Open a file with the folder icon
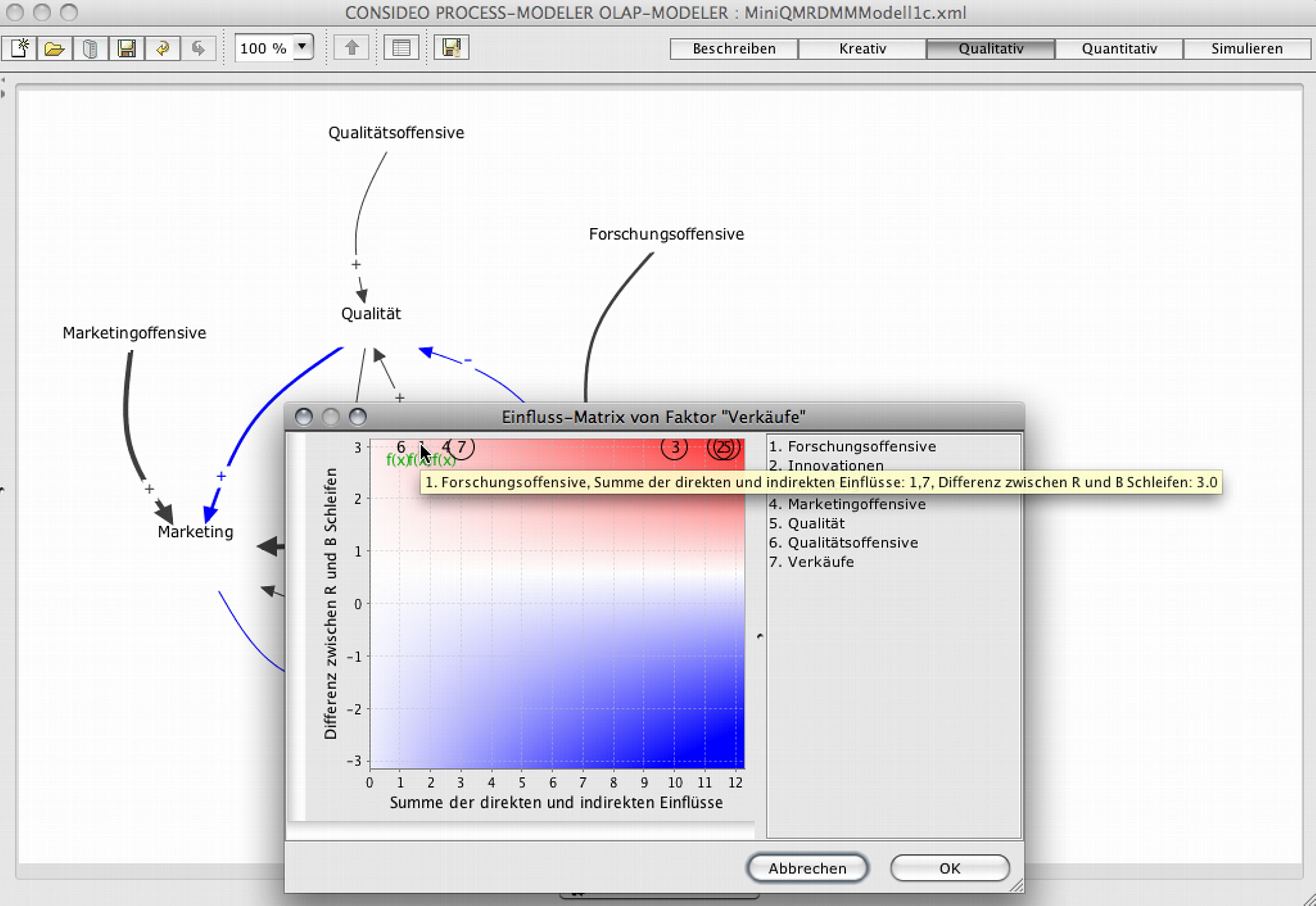The image size is (1316, 906). tap(55, 48)
